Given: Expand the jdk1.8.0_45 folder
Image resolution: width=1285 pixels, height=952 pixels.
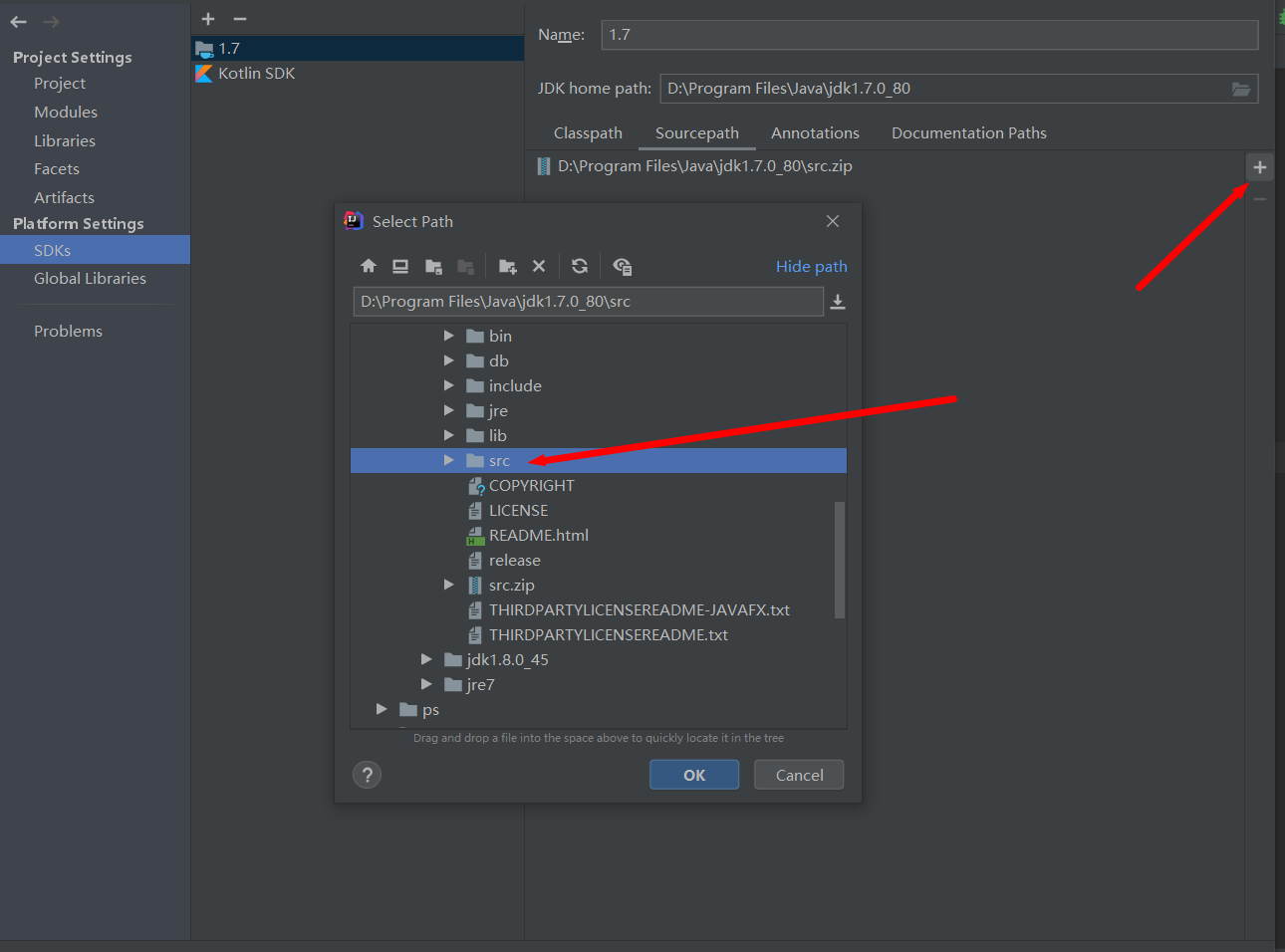Looking at the screenshot, I should [426, 659].
